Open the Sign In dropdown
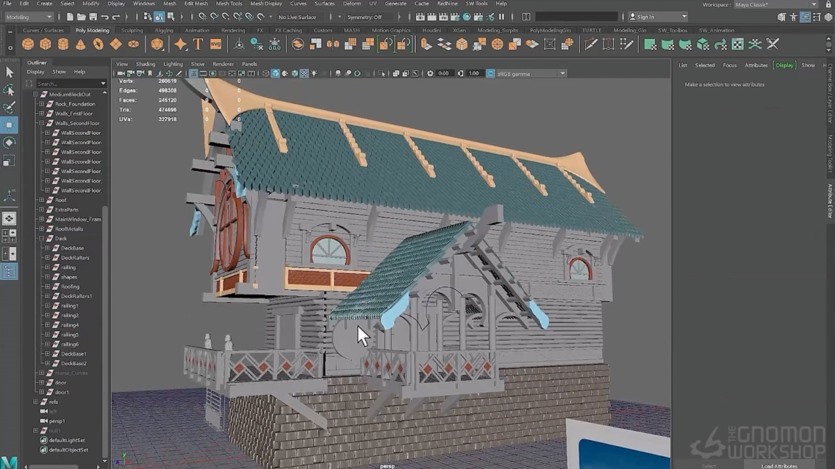The image size is (835, 469). 658,17
